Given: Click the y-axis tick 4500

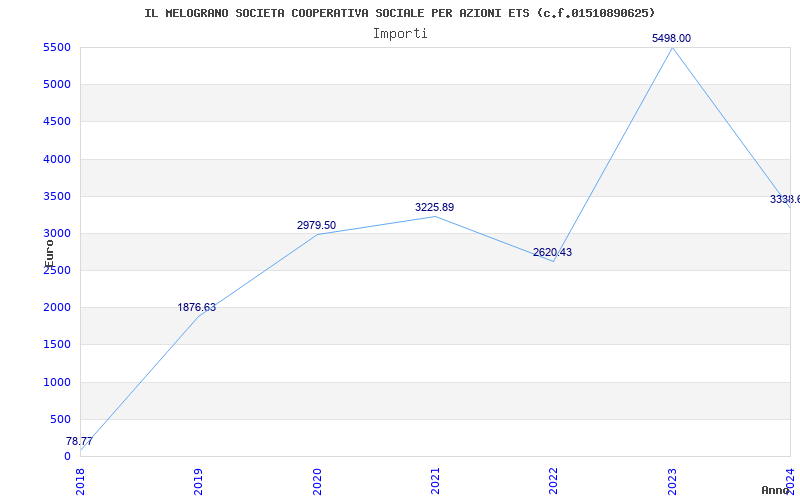Looking at the screenshot, I should 57,121.
